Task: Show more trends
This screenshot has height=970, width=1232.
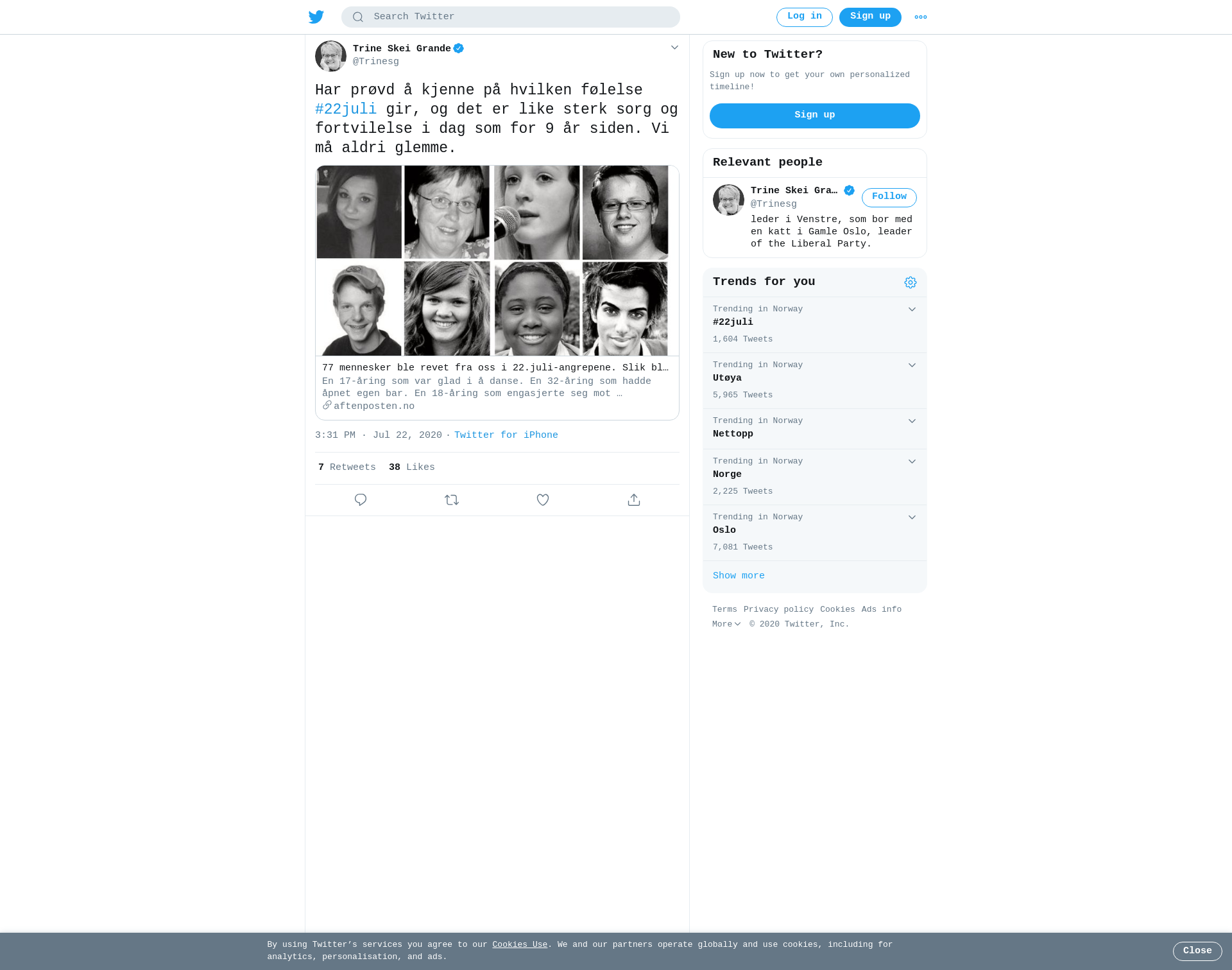Action: coord(739,576)
